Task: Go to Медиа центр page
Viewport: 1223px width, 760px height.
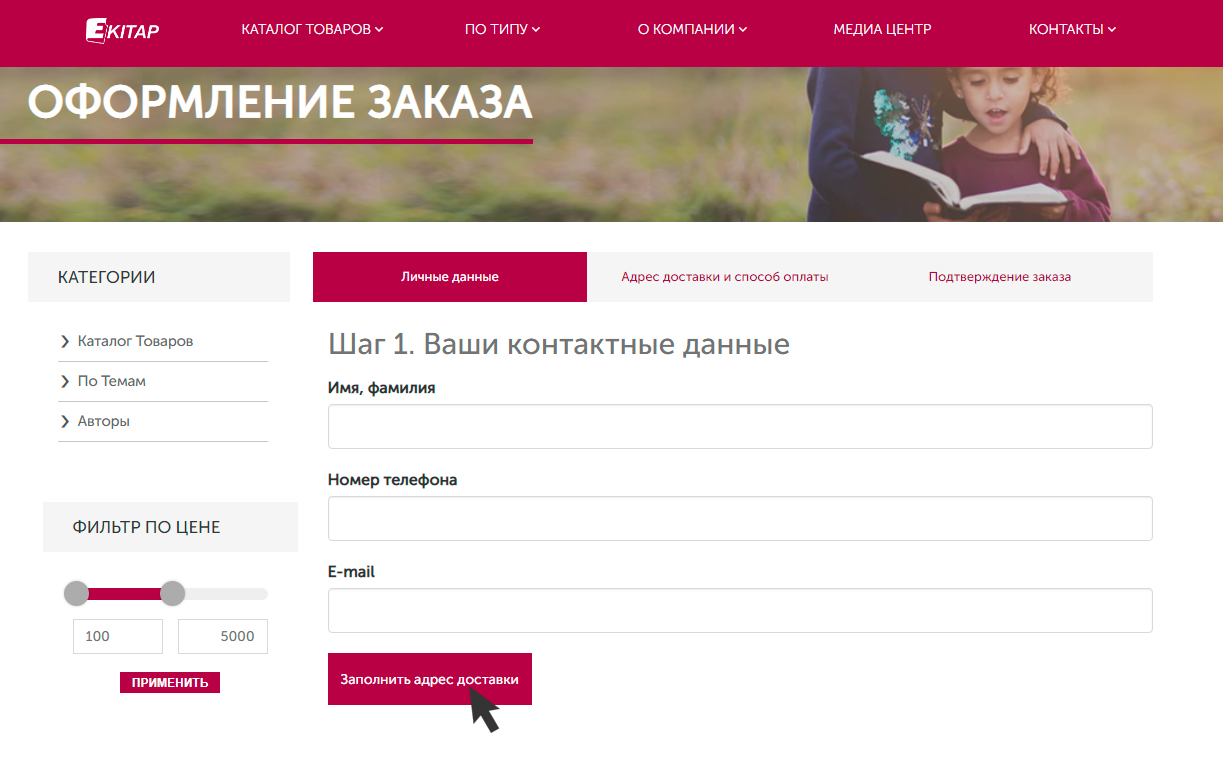Action: [x=882, y=30]
